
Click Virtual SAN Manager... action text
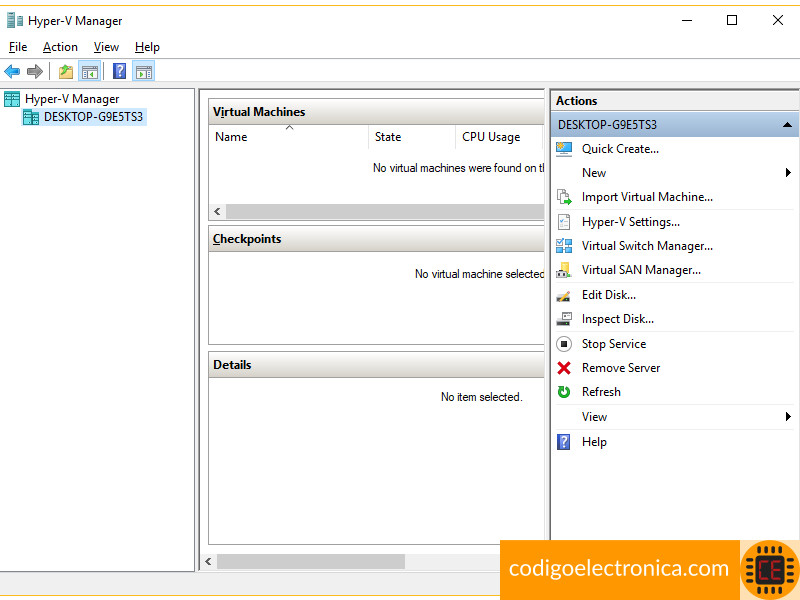coord(641,270)
